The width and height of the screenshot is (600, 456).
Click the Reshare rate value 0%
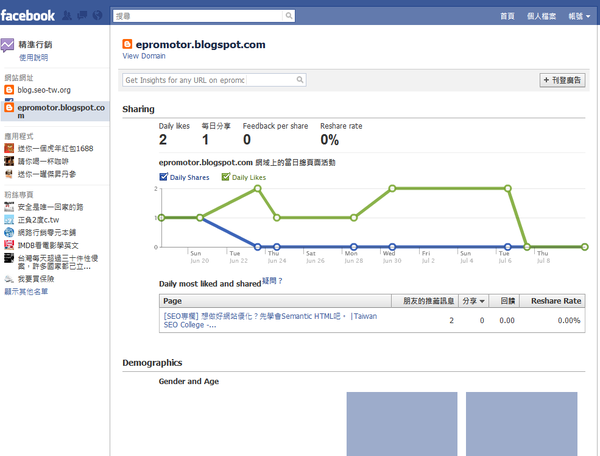coord(329,140)
